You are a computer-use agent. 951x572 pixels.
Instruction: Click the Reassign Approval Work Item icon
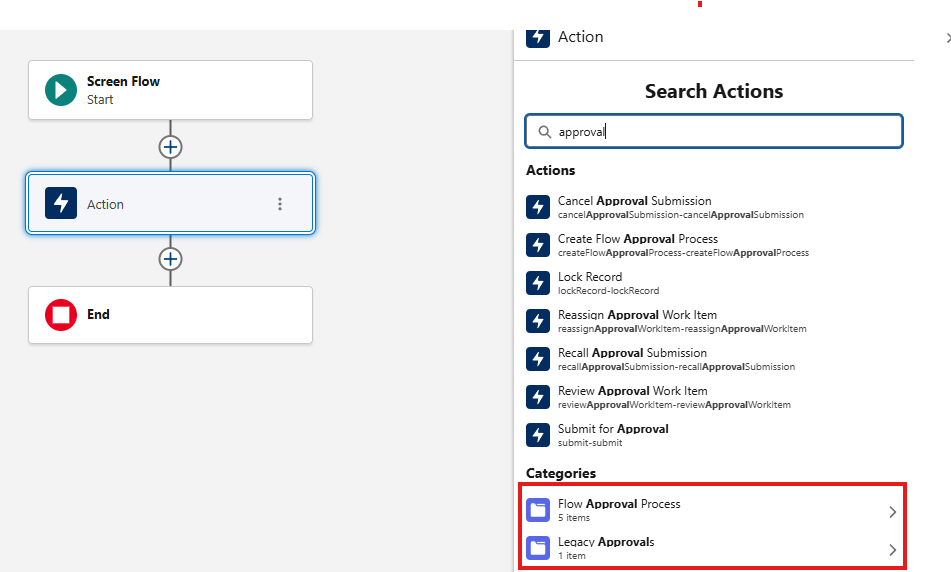click(x=538, y=321)
